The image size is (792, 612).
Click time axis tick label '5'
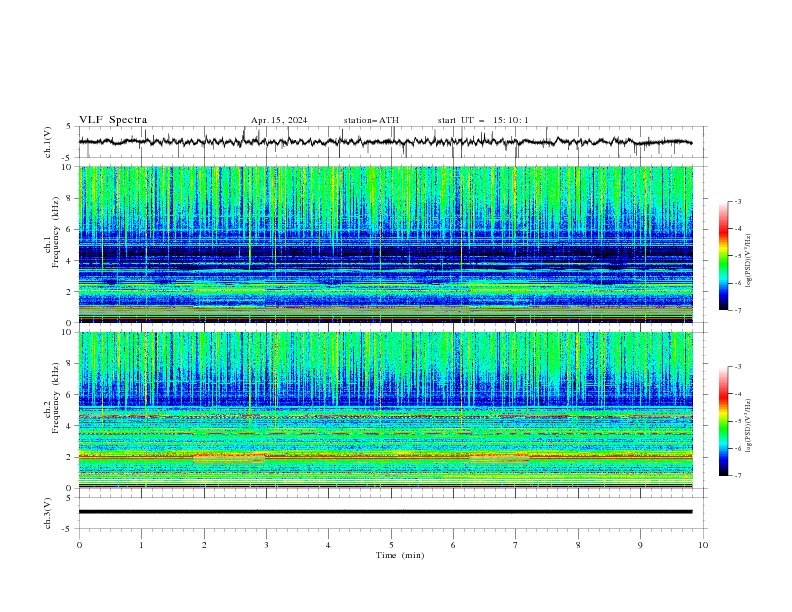pos(391,545)
